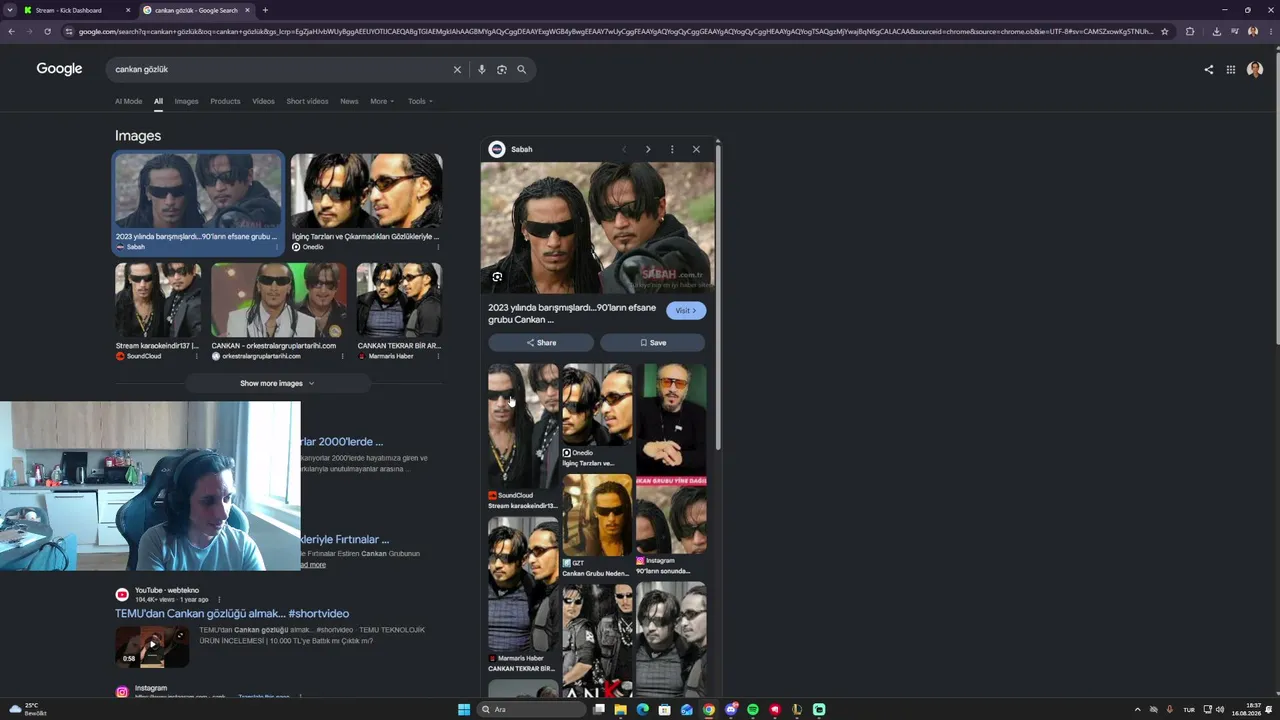1280x720 pixels.
Task: Expand Show more images
Action: tap(277, 383)
